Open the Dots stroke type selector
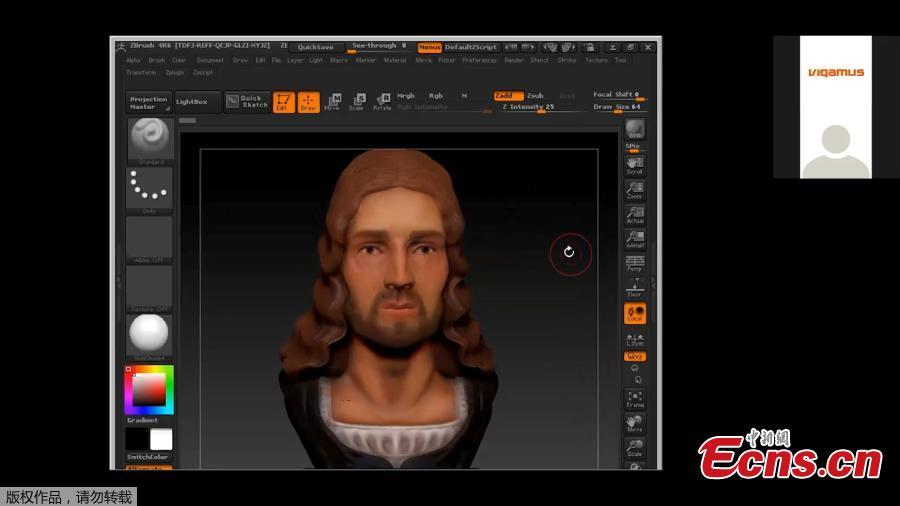The width and height of the screenshot is (900, 506). tap(149, 187)
